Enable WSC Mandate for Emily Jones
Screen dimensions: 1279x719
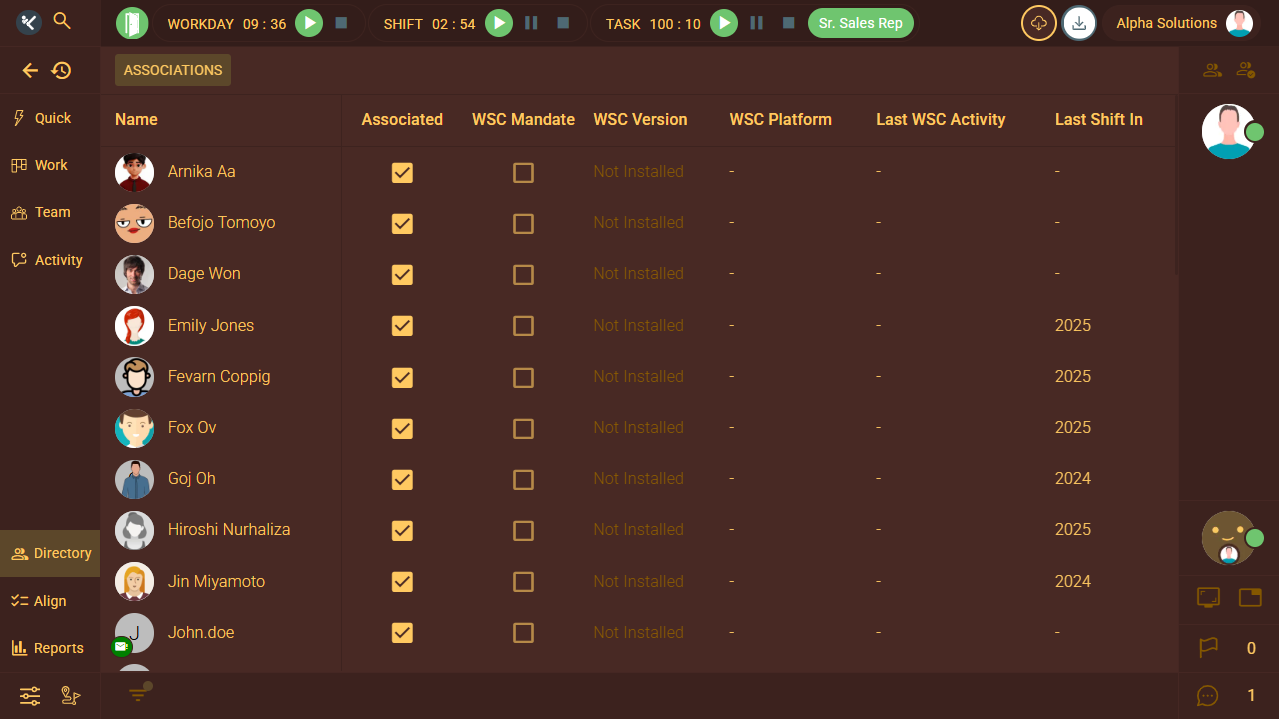[523, 326]
